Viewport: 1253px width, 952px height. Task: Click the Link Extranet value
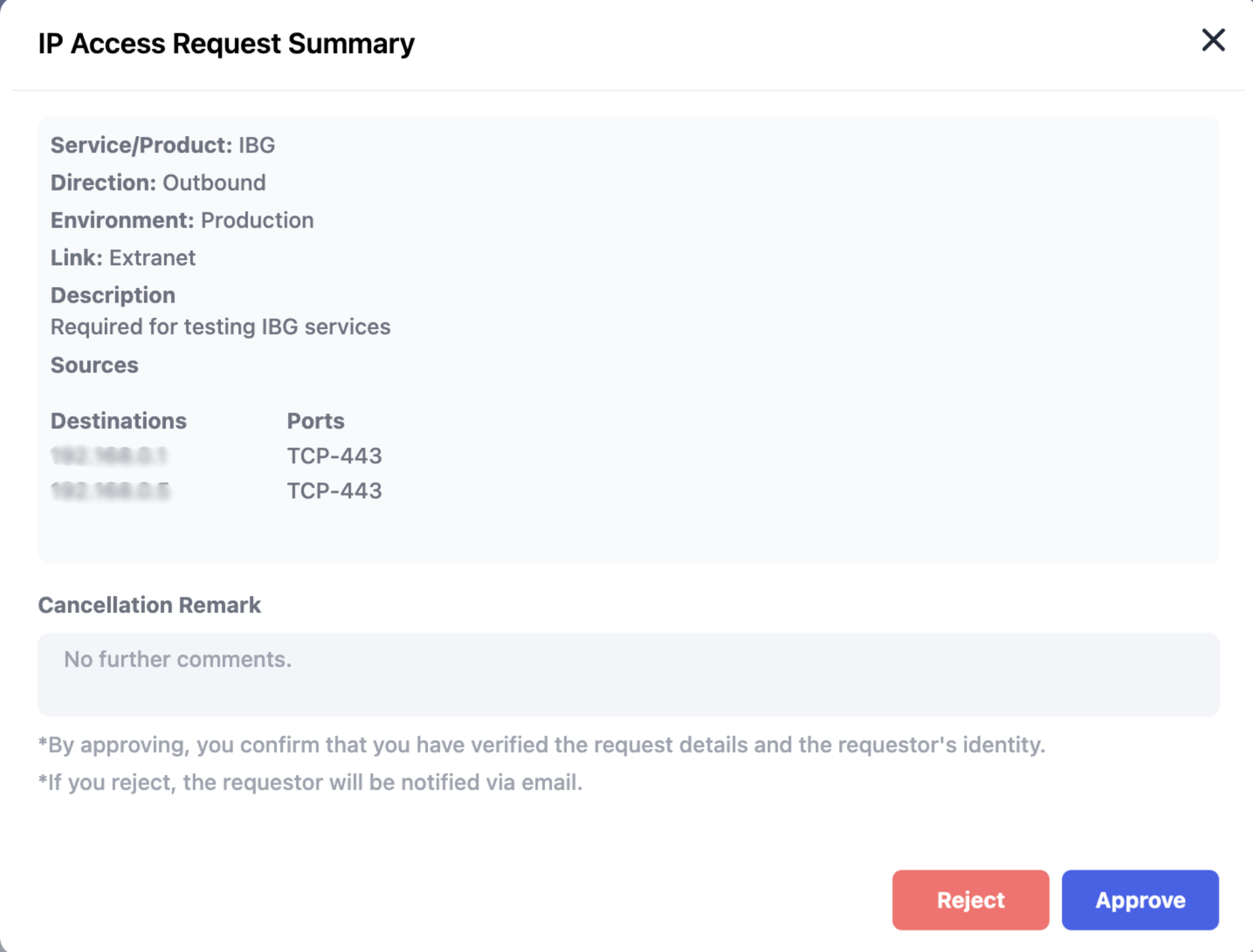point(152,257)
